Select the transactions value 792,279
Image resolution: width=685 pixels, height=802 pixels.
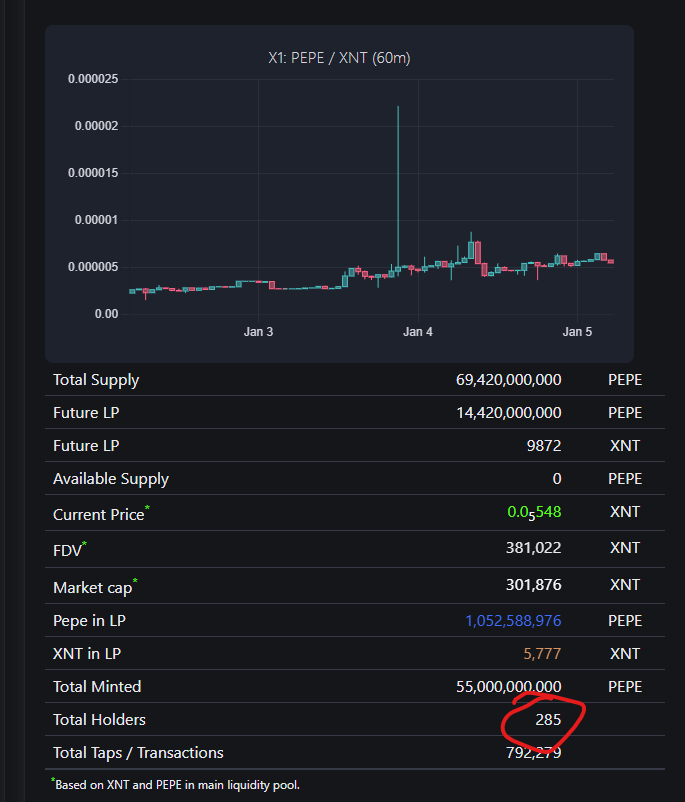tap(534, 753)
